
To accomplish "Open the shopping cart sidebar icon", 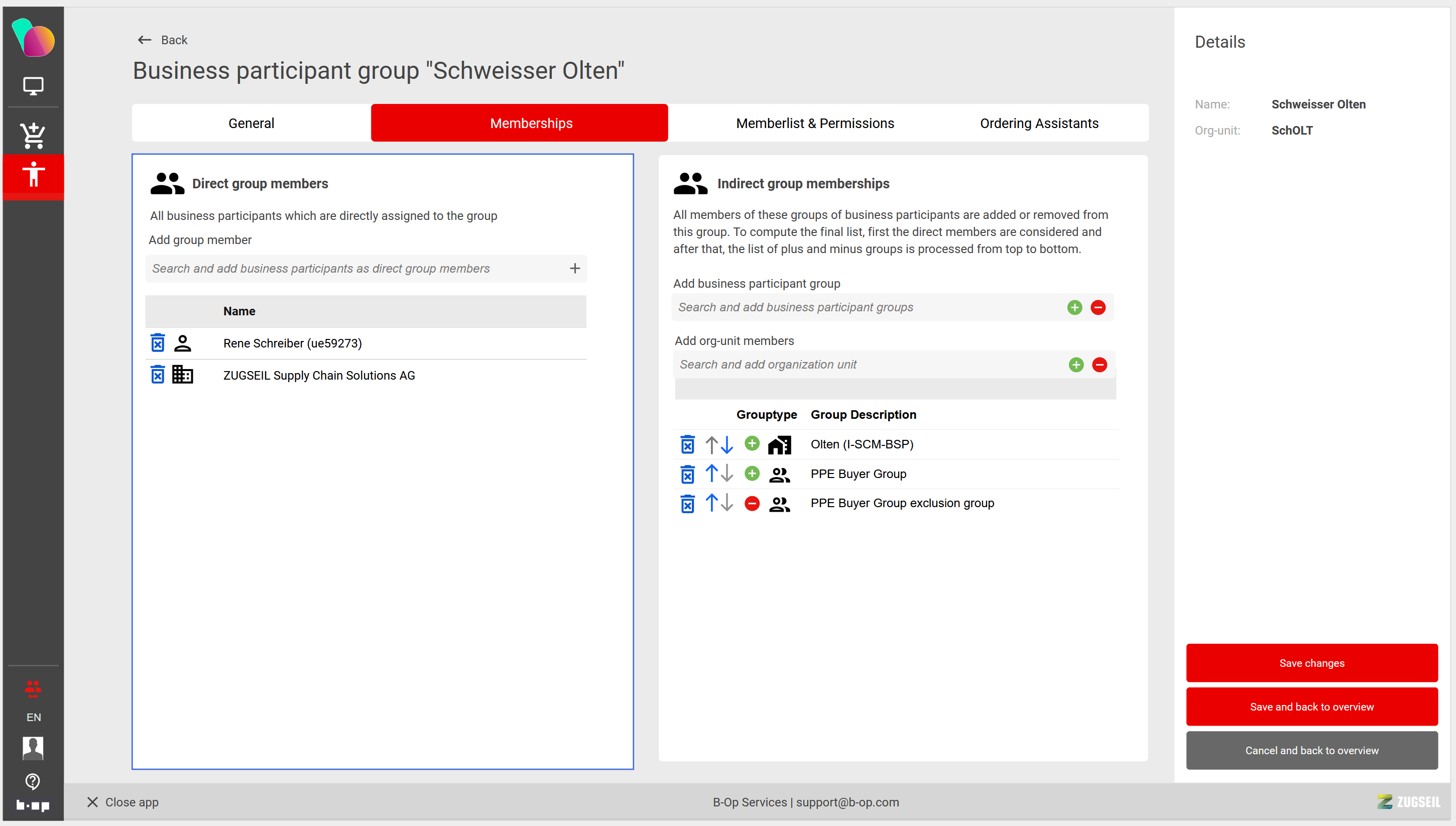I will (x=33, y=136).
